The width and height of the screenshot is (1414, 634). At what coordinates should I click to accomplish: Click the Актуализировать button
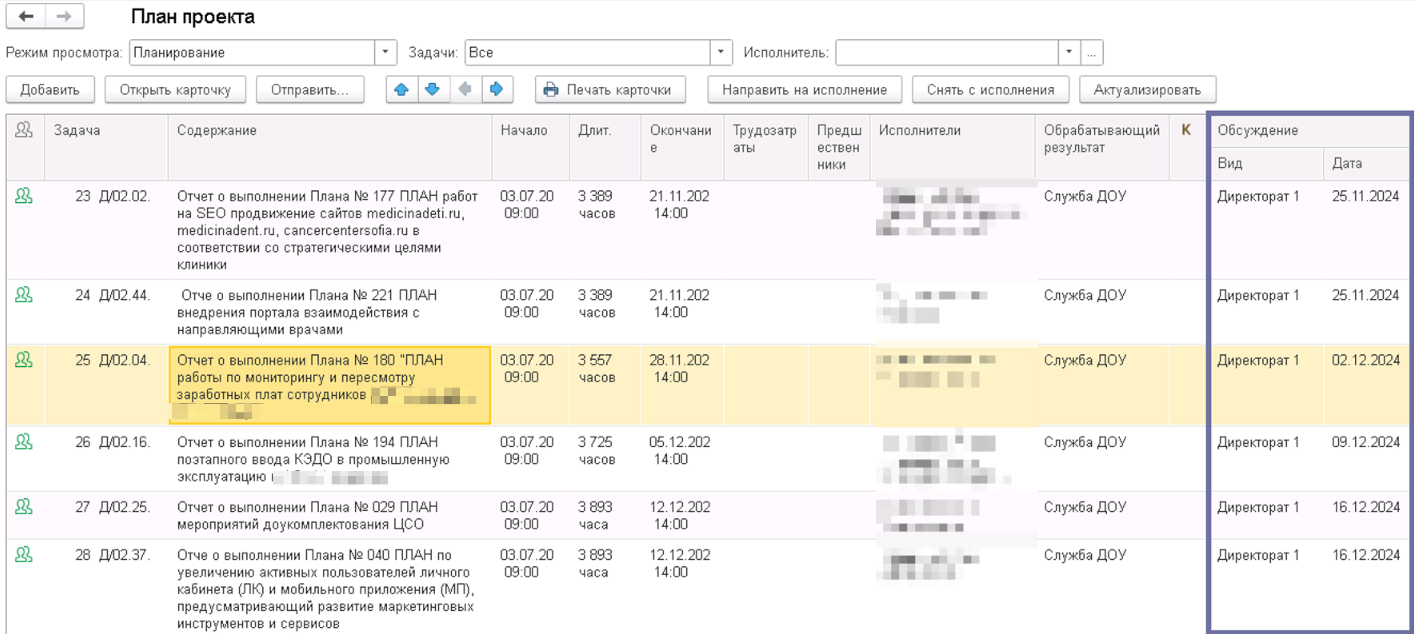(1147, 89)
